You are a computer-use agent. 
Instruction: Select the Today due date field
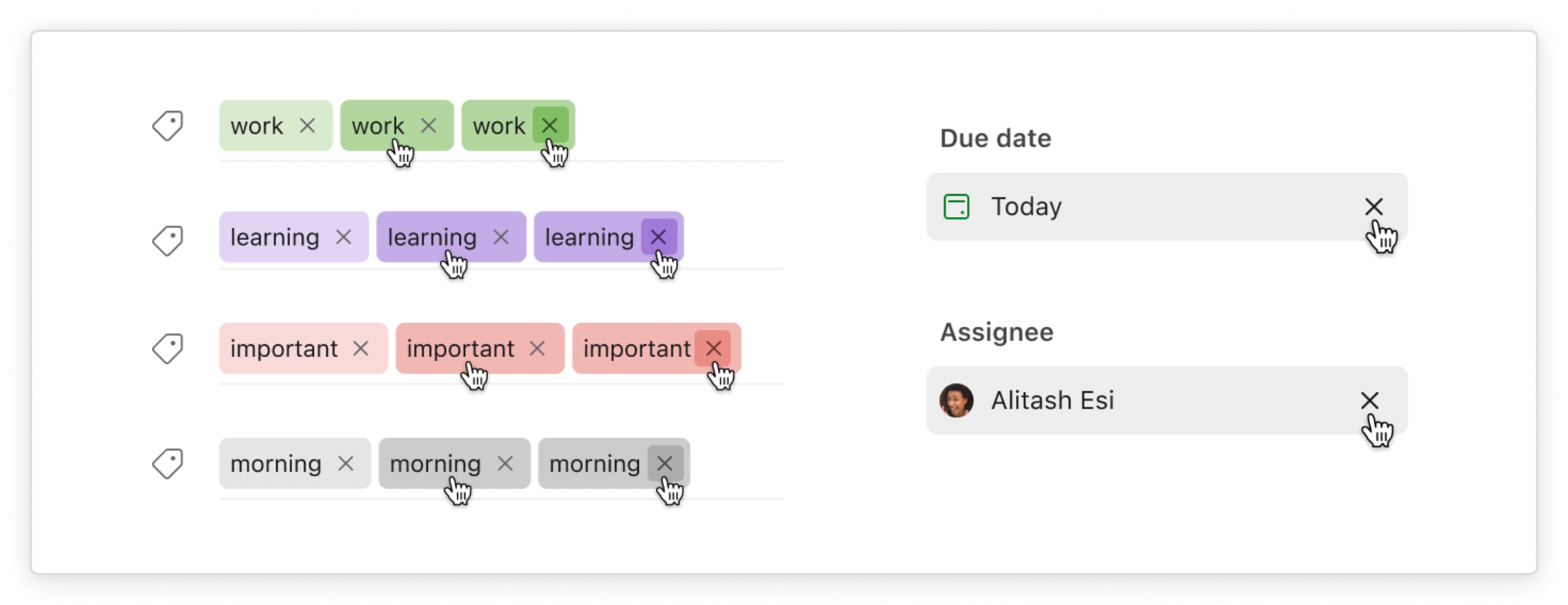coord(1156,206)
